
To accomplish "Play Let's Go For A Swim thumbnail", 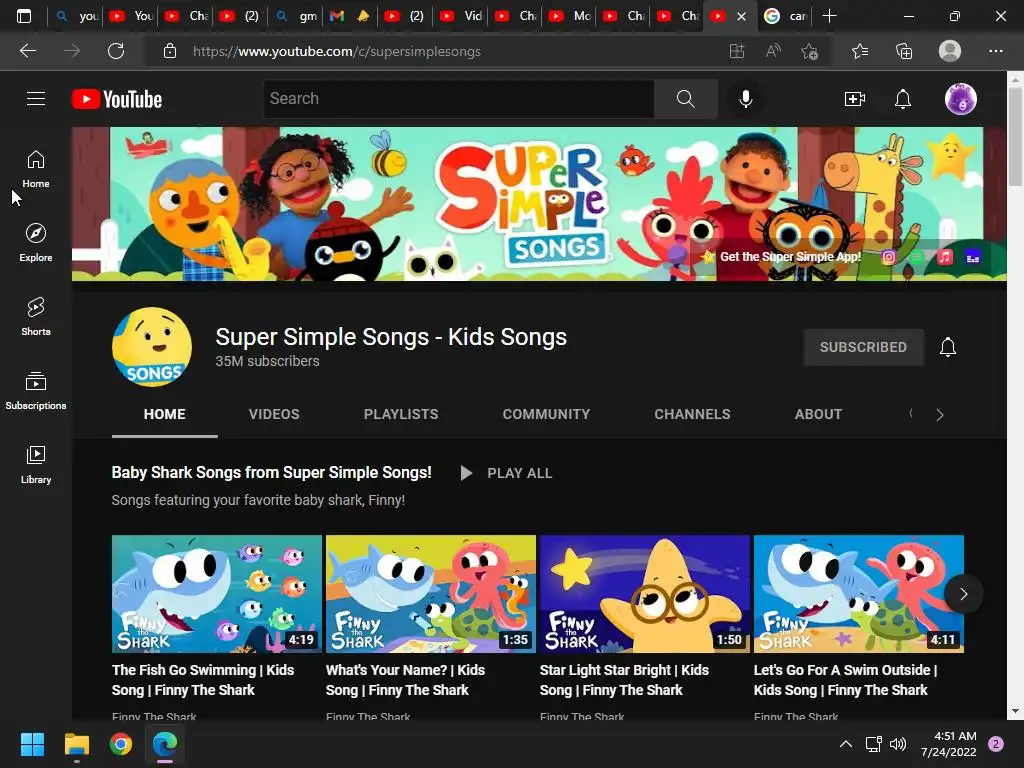I will click(x=859, y=594).
